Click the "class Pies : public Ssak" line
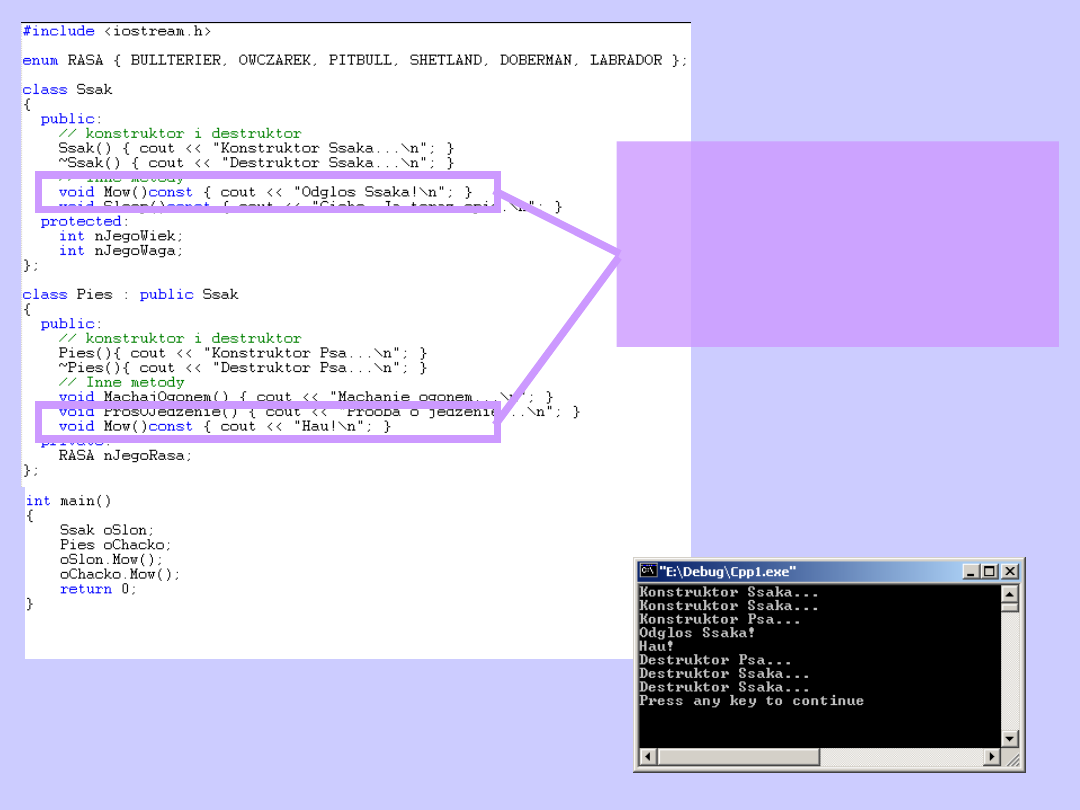 (130, 294)
